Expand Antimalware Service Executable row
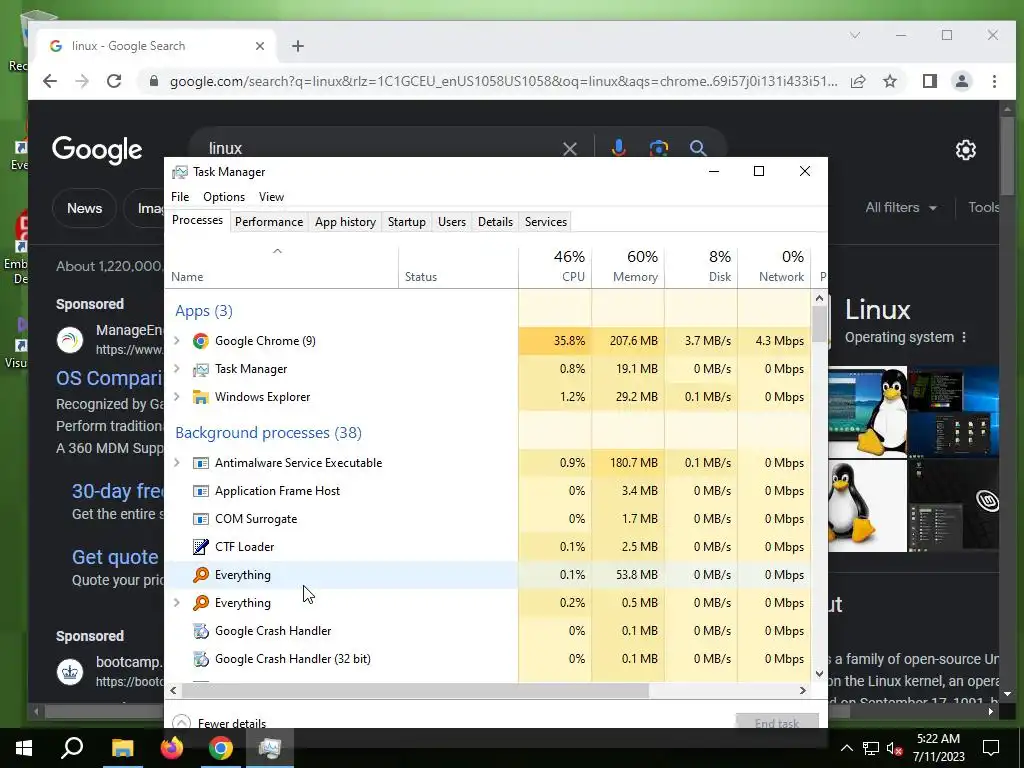The width and height of the screenshot is (1024, 768). [x=176, y=463]
